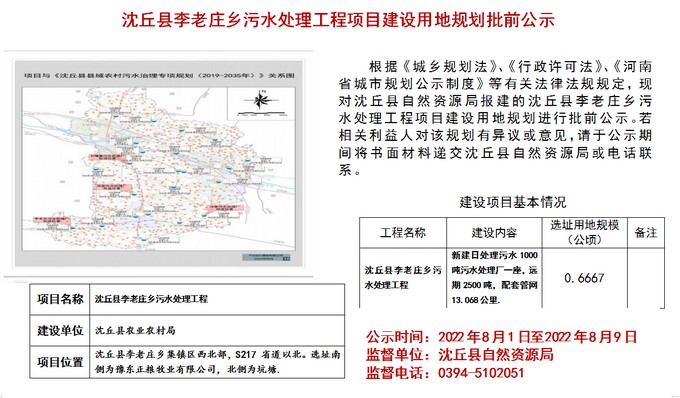Click the north compass rose on the map
This screenshot has height=398, width=680.
coord(261,100)
